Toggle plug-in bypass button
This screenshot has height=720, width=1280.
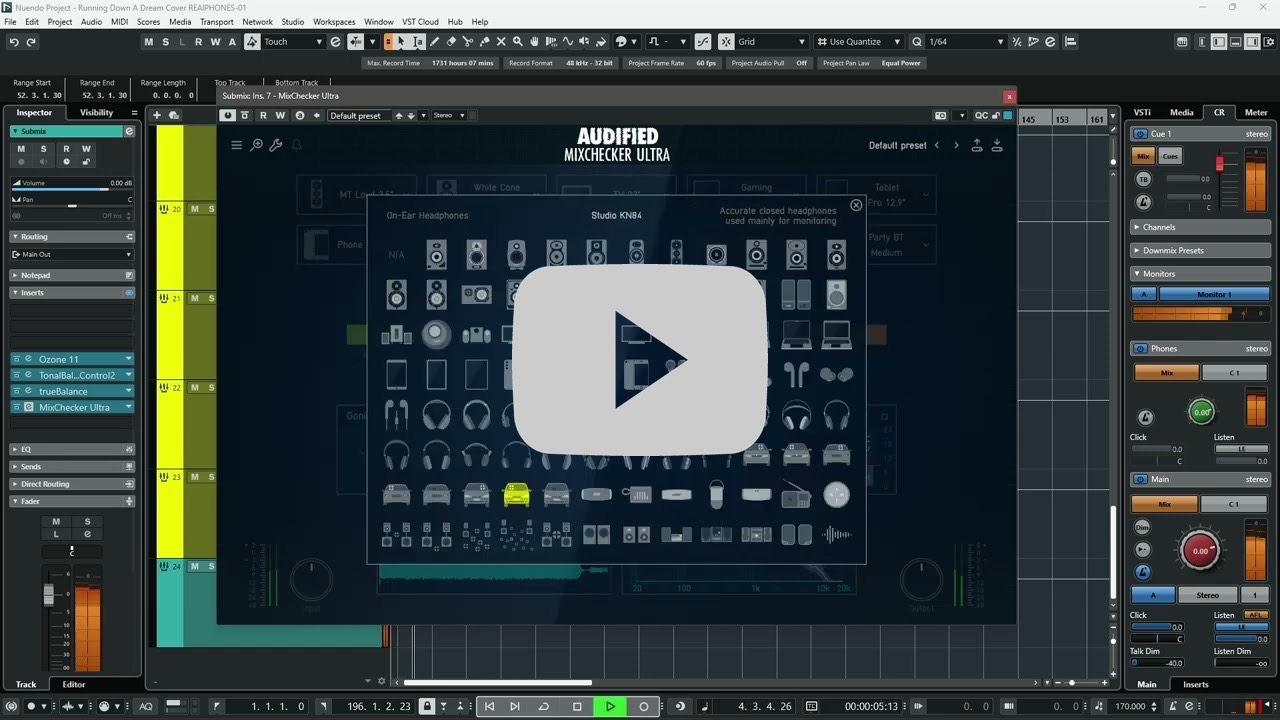click(x=245, y=115)
